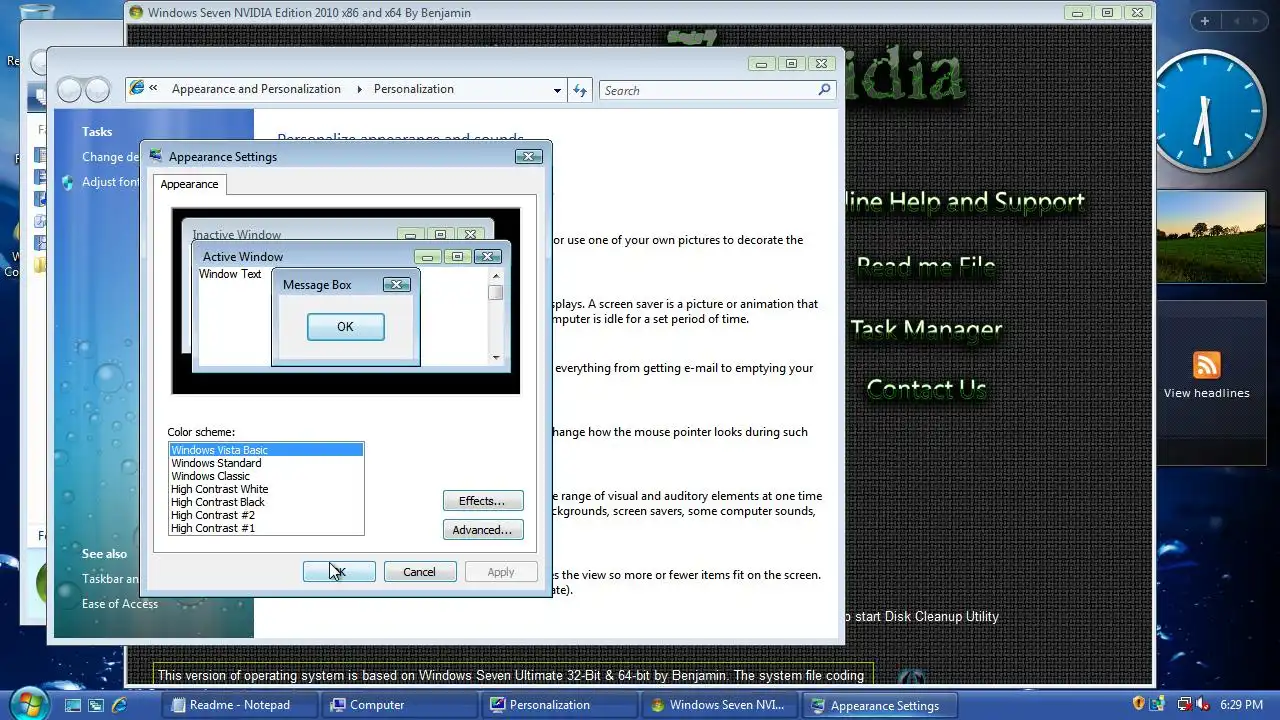
Task: Open the Adjust font size task link
Action: click(x=111, y=182)
